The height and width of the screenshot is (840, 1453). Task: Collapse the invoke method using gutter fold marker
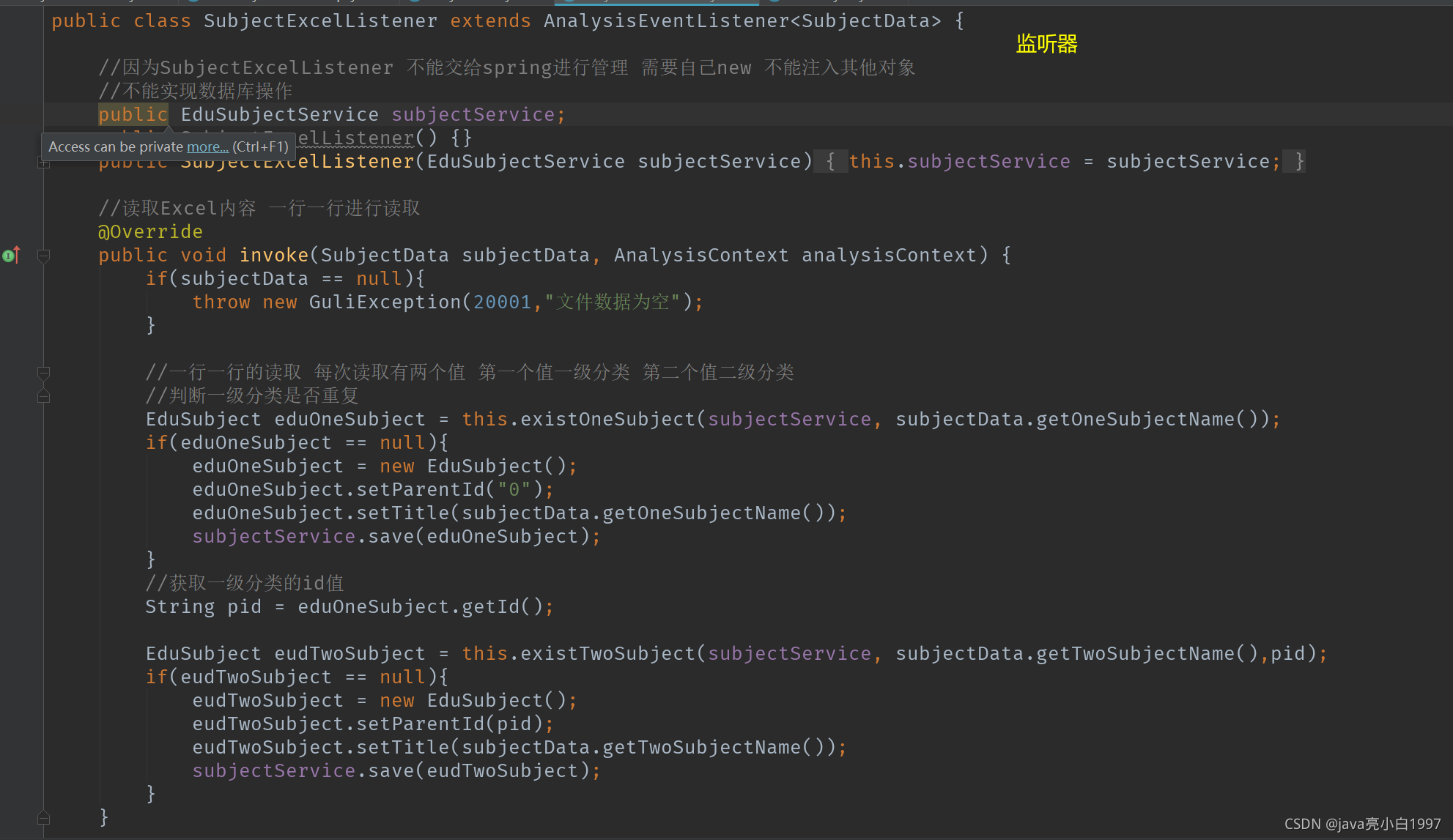click(x=44, y=256)
